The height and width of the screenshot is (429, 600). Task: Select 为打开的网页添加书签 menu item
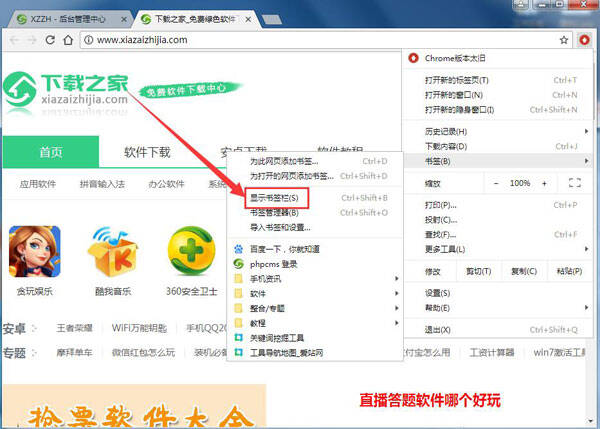[314, 176]
